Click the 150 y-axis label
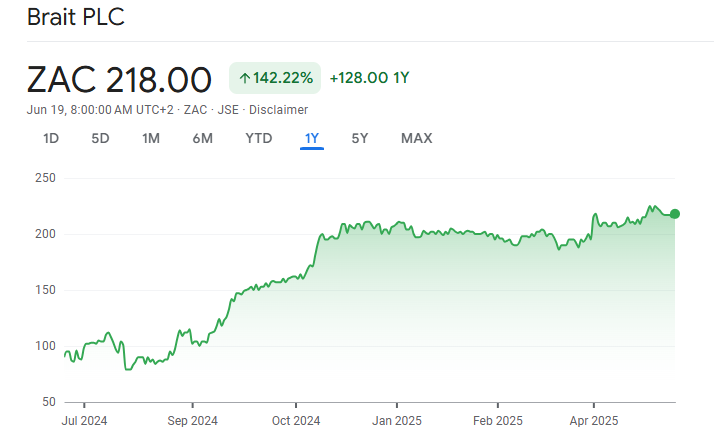The width and height of the screenshot is (714, 446). click(x=46, y=290)
